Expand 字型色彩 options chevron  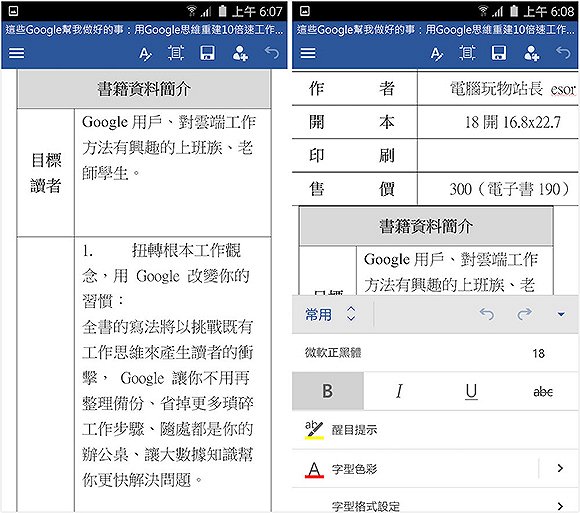point(560,468)
